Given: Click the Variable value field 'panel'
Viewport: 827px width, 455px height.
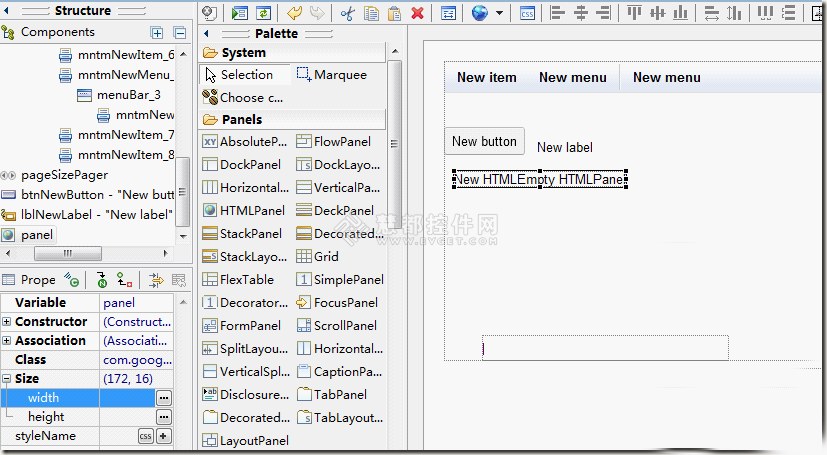Looking at the screenshot, I should click(x=136, y=303).
